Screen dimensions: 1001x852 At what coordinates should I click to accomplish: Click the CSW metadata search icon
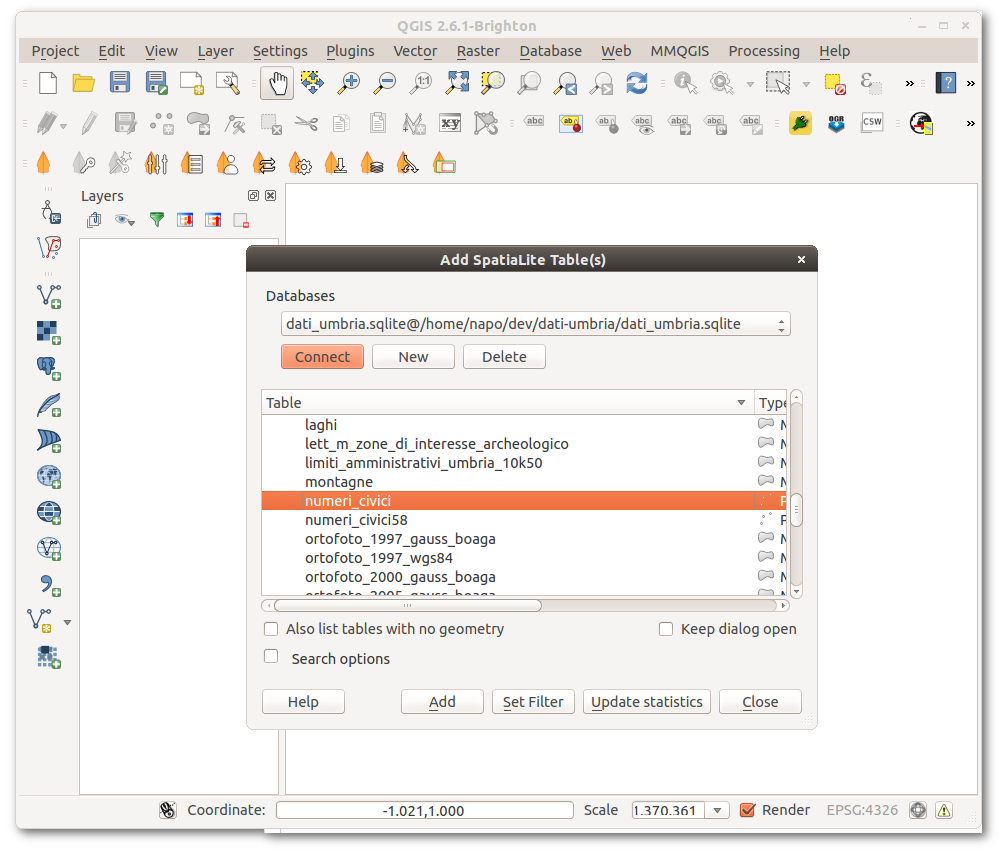point(872,122)
